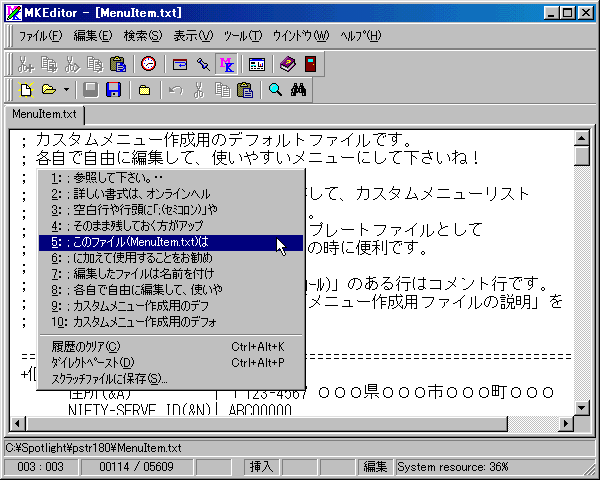The height and width of the screenshot is (480, 600).
Task: Select history item 8: 各自で自由に編集して
Action: tap(171, 290)
